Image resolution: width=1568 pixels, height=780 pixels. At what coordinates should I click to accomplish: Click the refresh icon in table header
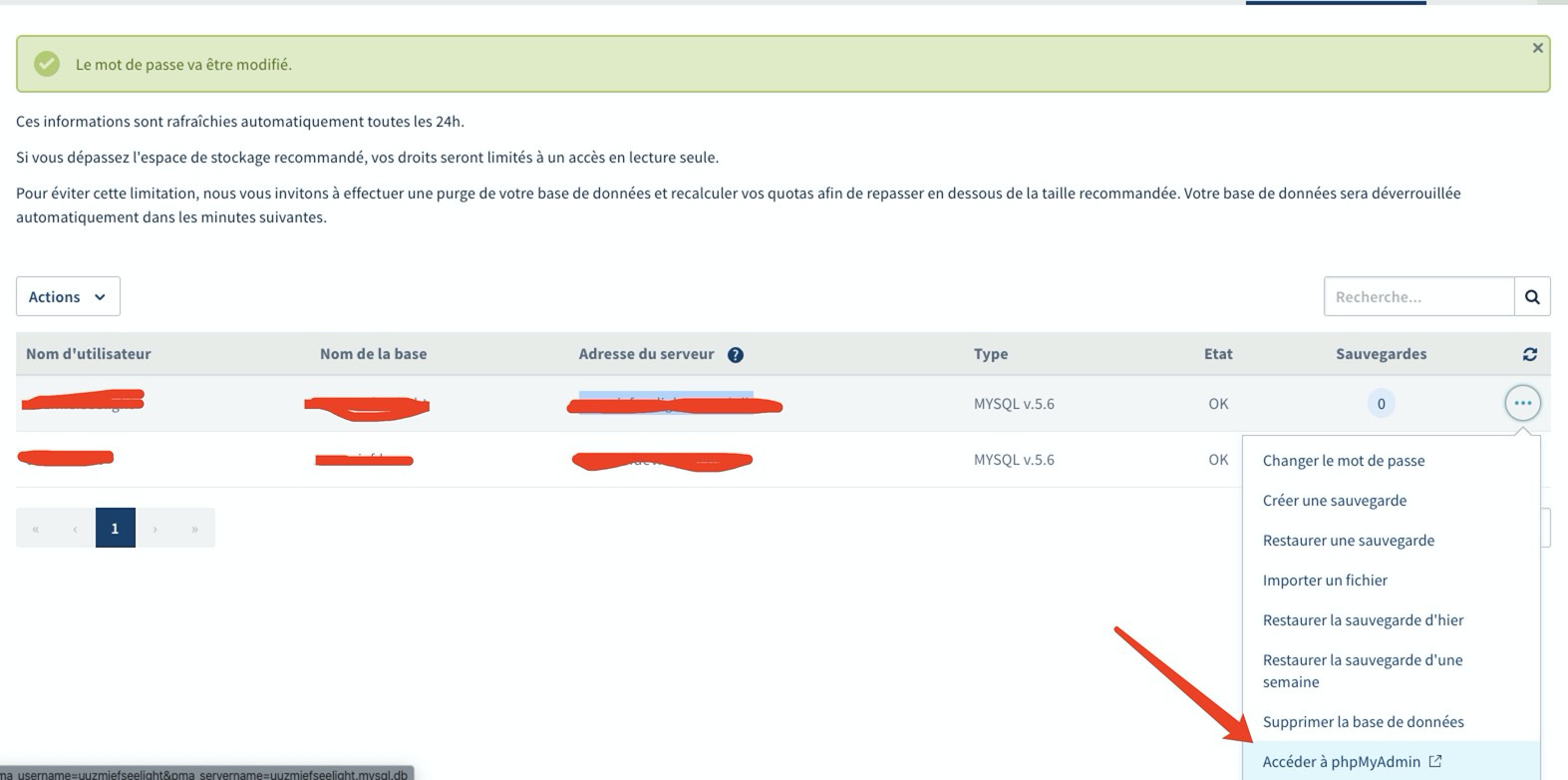pyautogui.click(x=1530, y=354)
